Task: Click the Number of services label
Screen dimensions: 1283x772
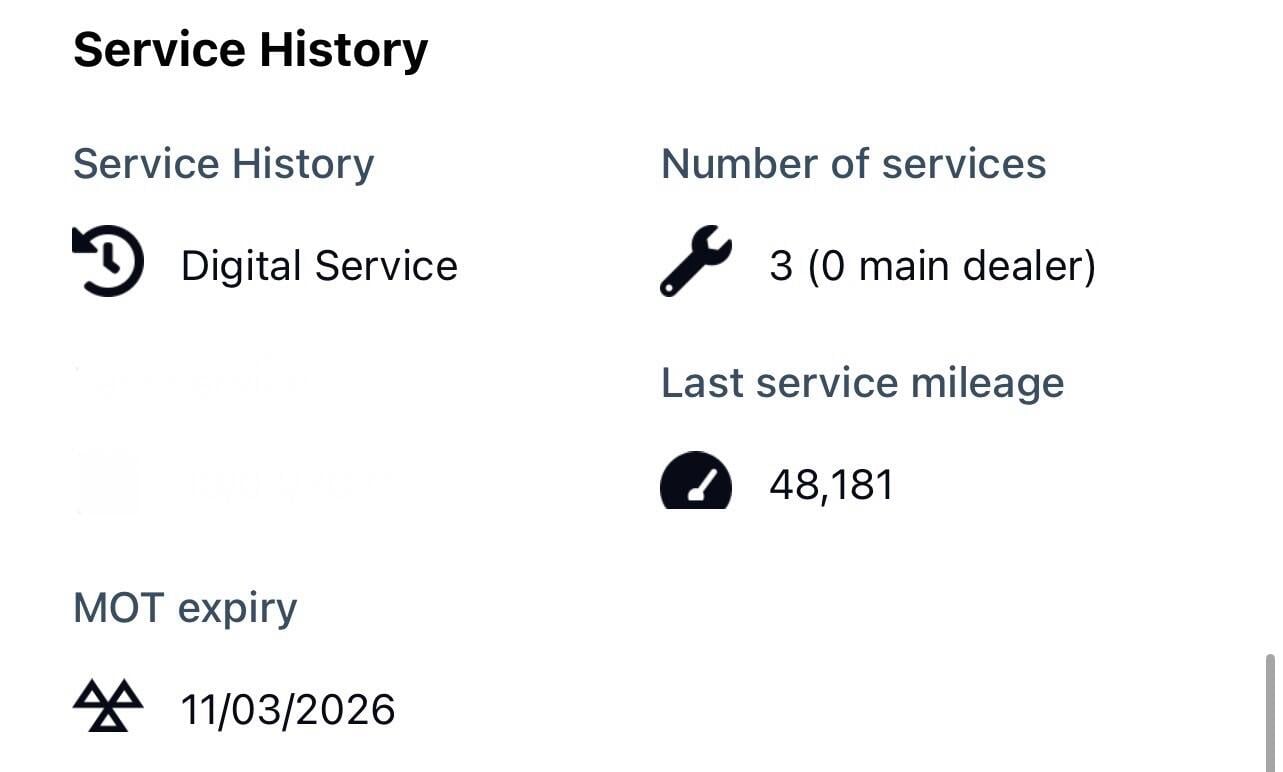Action: pyautogui.click(x=853, y=164)
